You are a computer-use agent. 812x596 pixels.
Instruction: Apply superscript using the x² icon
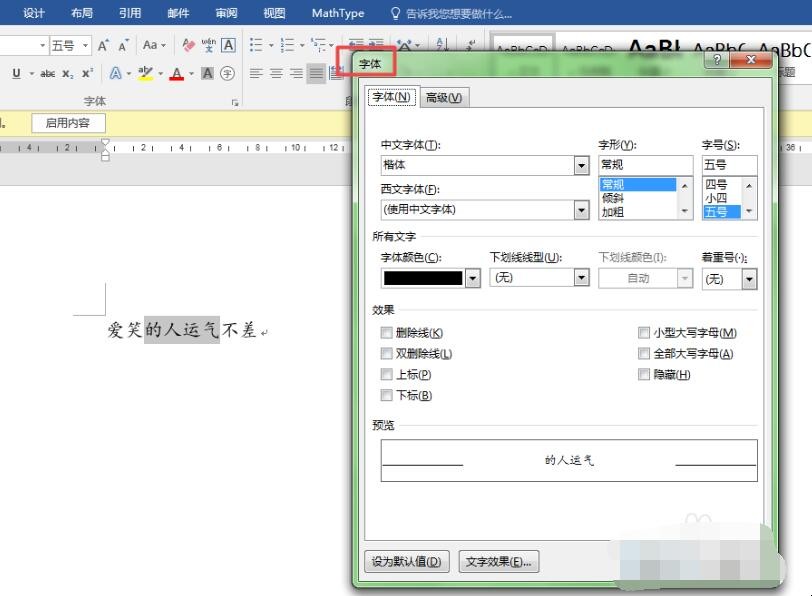click(88, 74)
